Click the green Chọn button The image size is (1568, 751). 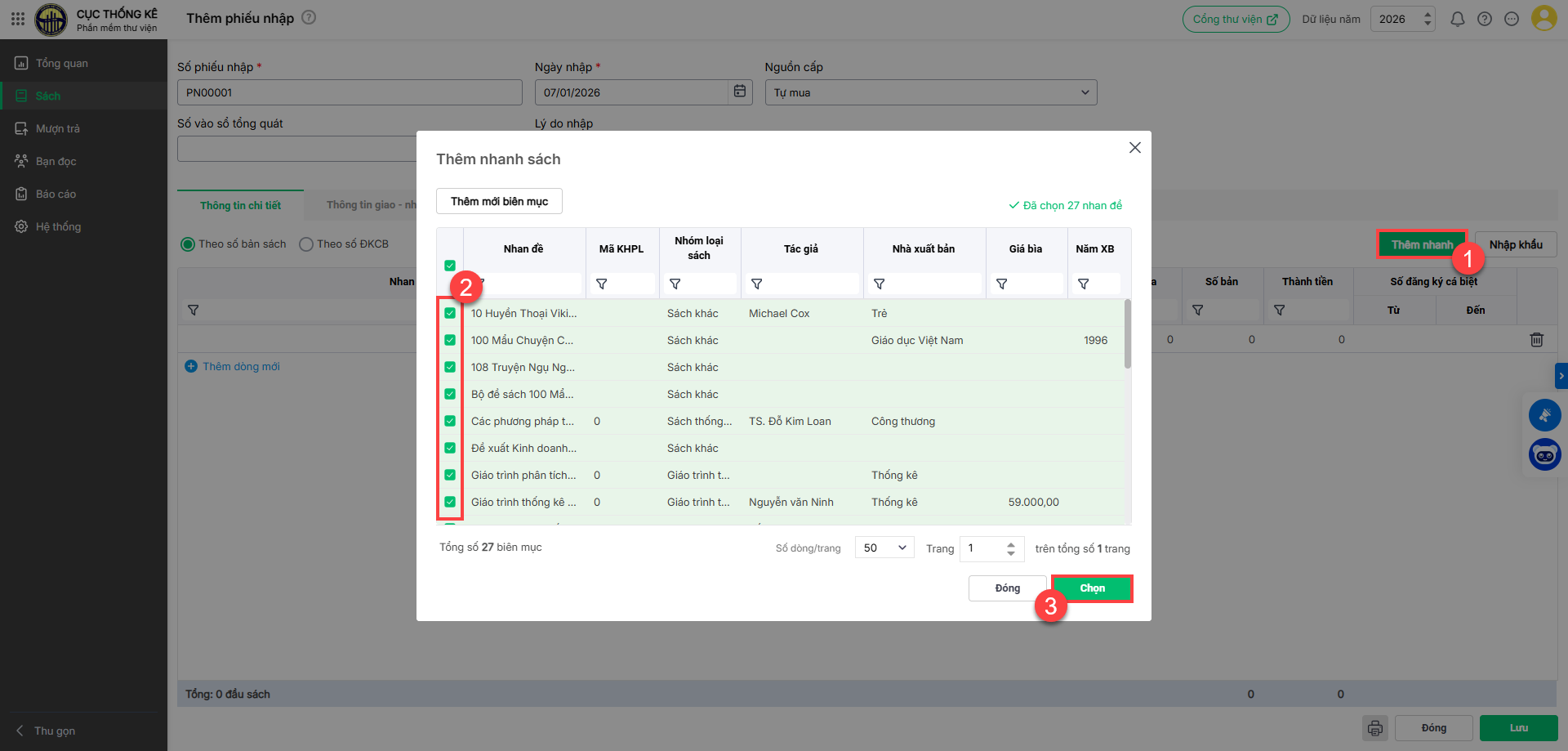pyautogui.click(x=1092, y=588)
